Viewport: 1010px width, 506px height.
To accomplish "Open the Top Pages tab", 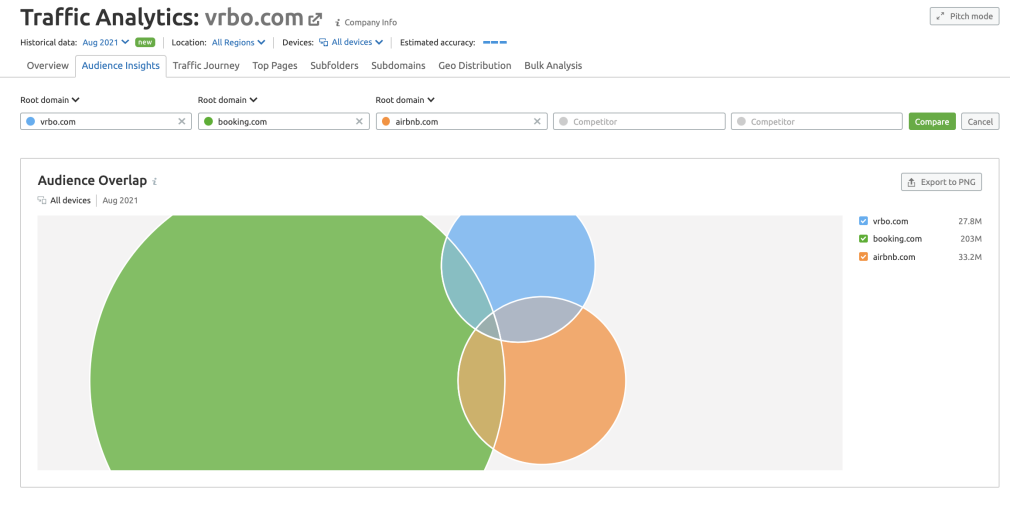I will tap(275, 66).
